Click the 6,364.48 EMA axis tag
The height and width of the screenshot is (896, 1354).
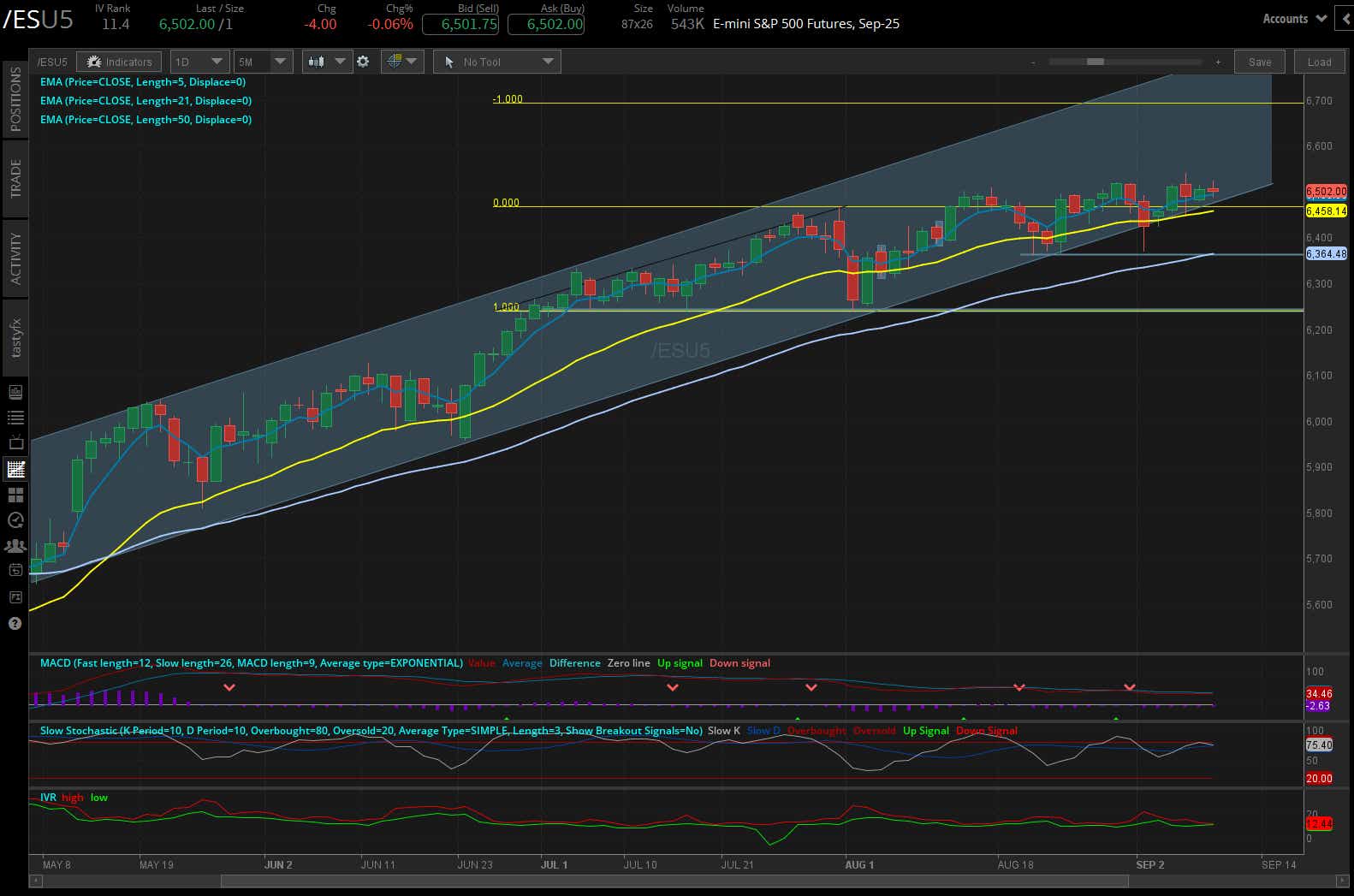tap(1326, 254)
